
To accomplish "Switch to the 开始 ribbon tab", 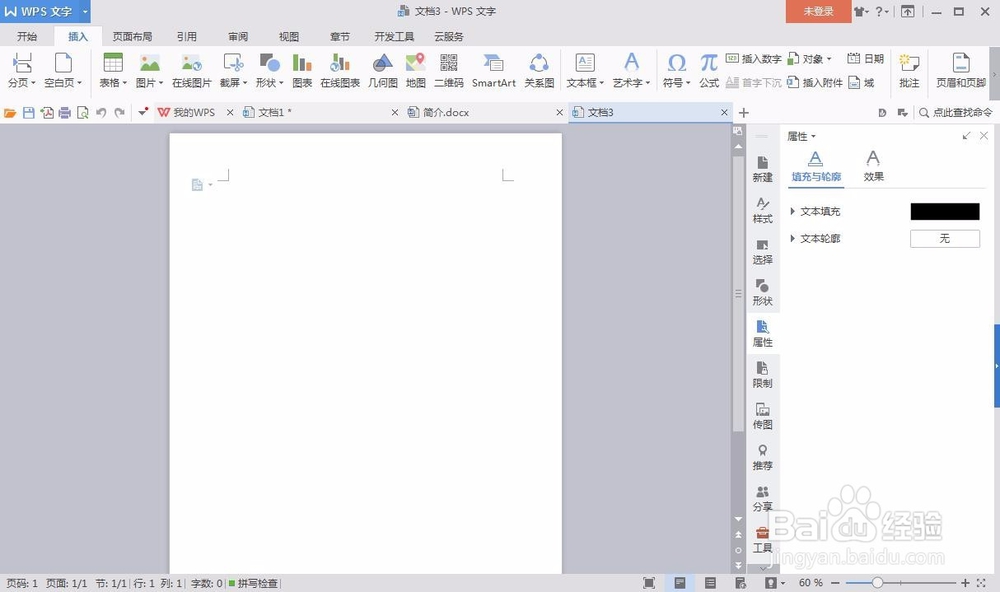I will [x=27, y=36].
